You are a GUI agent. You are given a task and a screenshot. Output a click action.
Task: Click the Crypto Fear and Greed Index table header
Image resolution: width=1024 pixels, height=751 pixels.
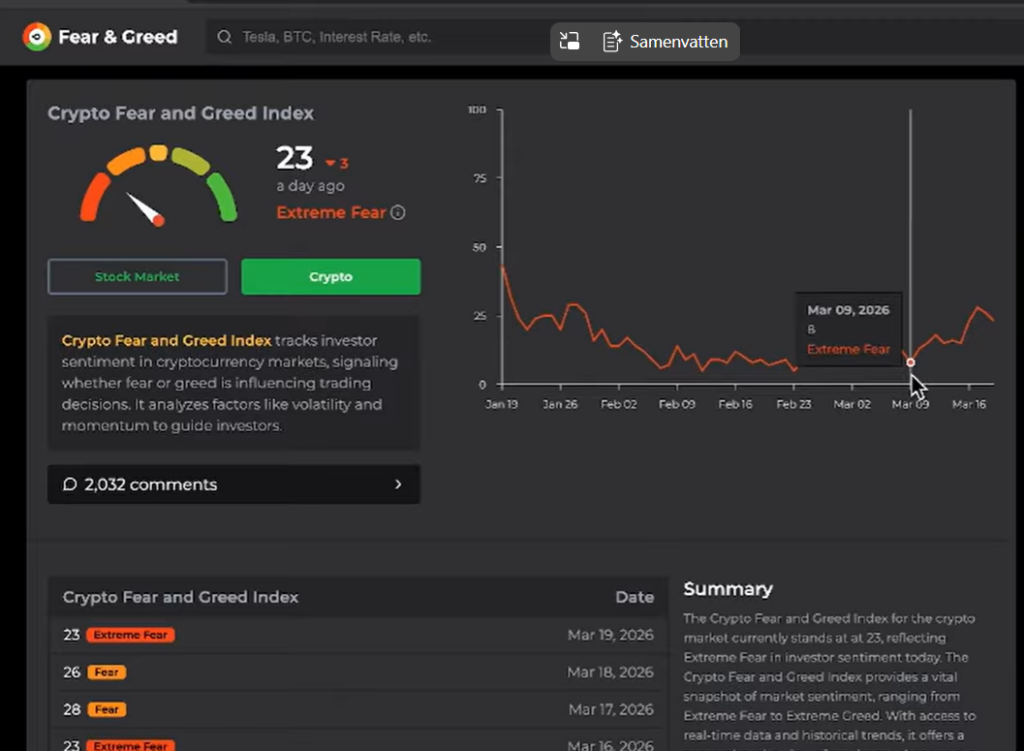[180, 597]
